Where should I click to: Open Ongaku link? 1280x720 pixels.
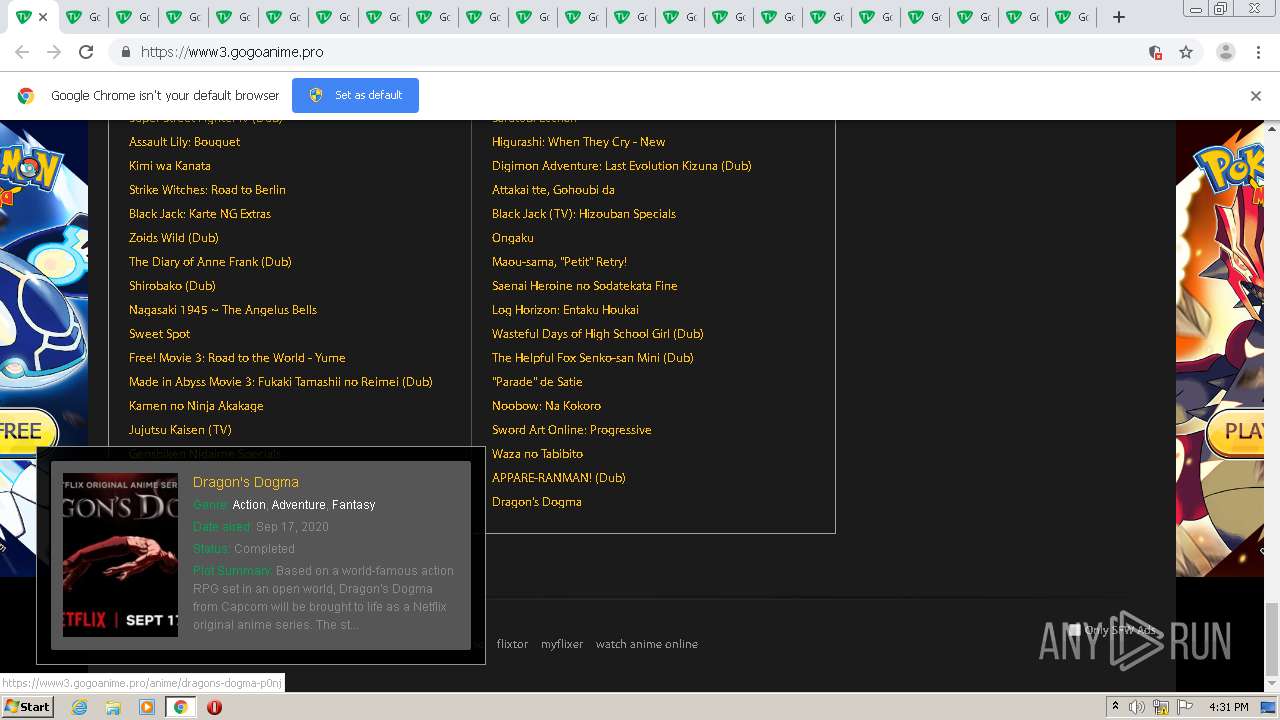513,238
